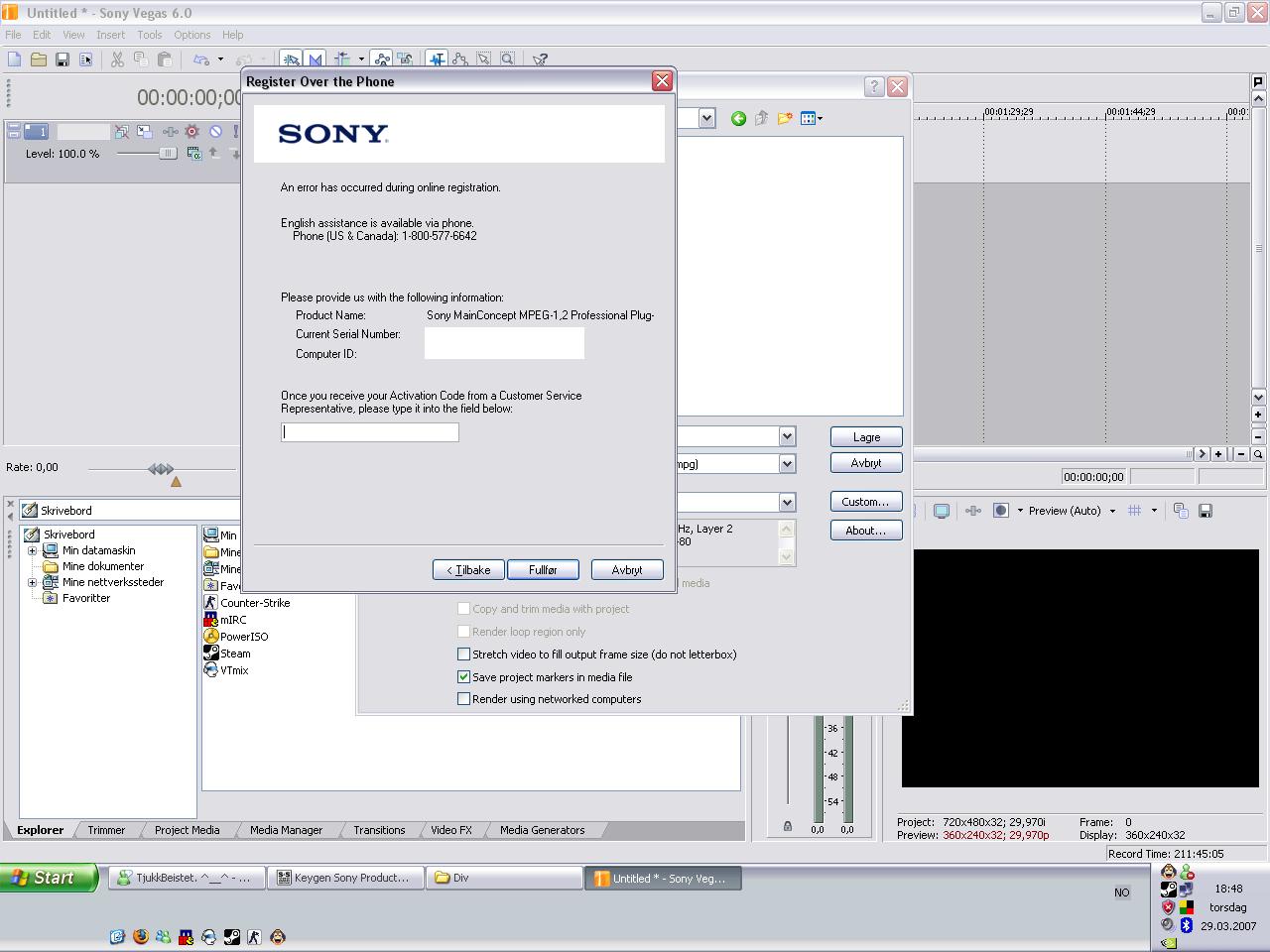Screen dimensions: 1270x952
Task: Click the Cut scissors toolbar icon
Action: (117, 59)
